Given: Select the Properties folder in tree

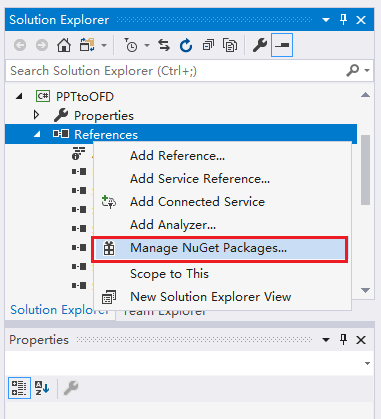Looking at the screenshot, I should coord(104,116).
